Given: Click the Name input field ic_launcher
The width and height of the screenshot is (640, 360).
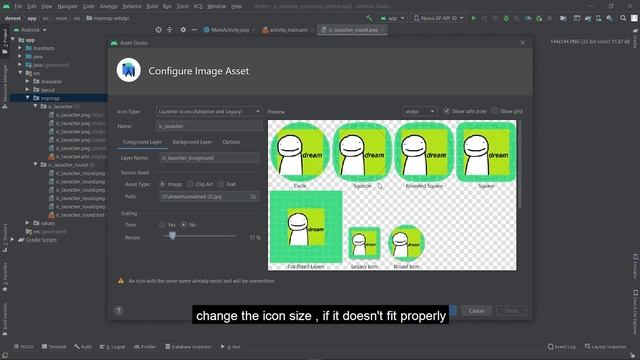Looking at the screenshot, I should click(209, 126).
